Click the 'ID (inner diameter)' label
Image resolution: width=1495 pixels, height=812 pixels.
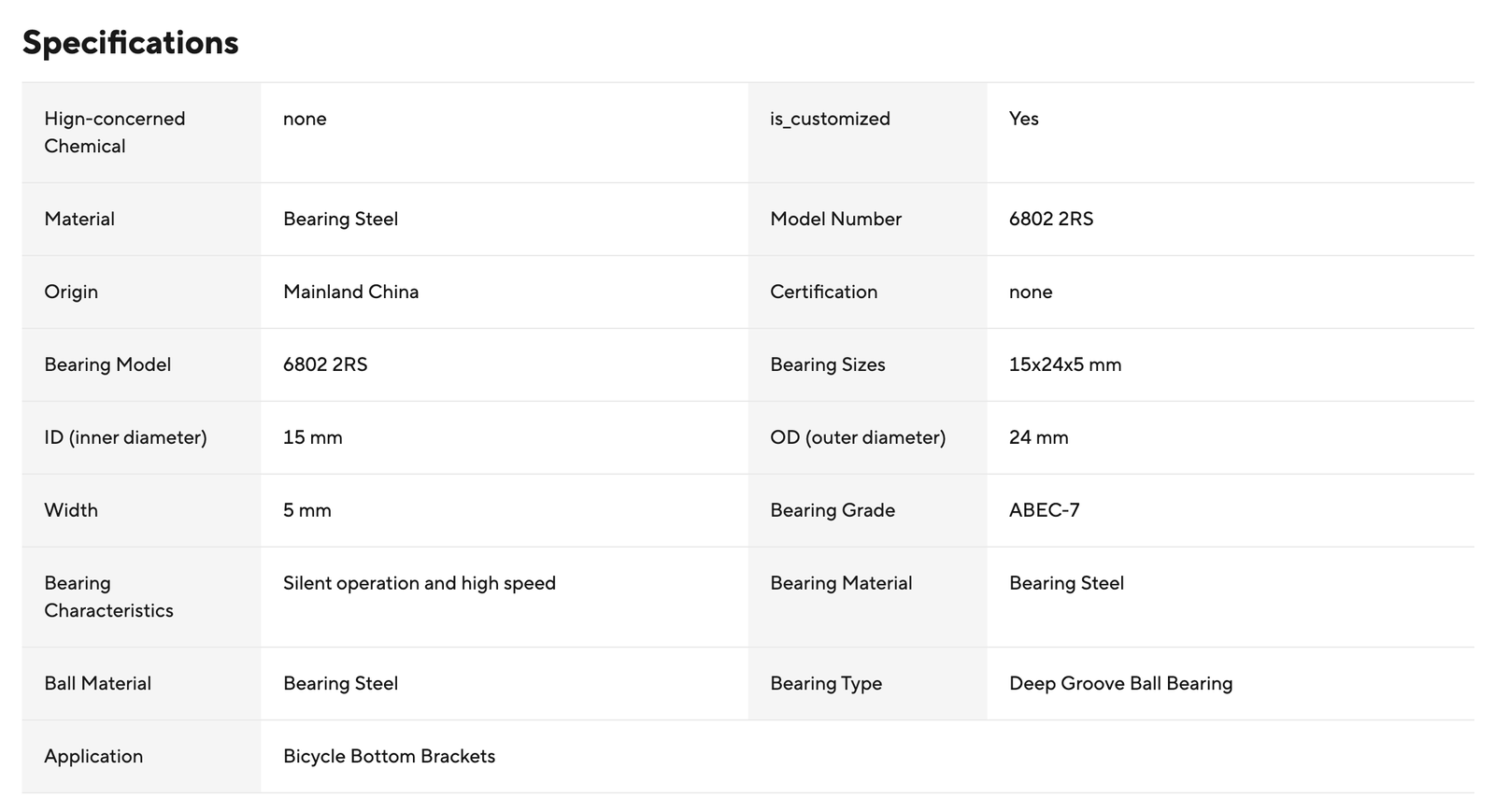pos(125,437)
